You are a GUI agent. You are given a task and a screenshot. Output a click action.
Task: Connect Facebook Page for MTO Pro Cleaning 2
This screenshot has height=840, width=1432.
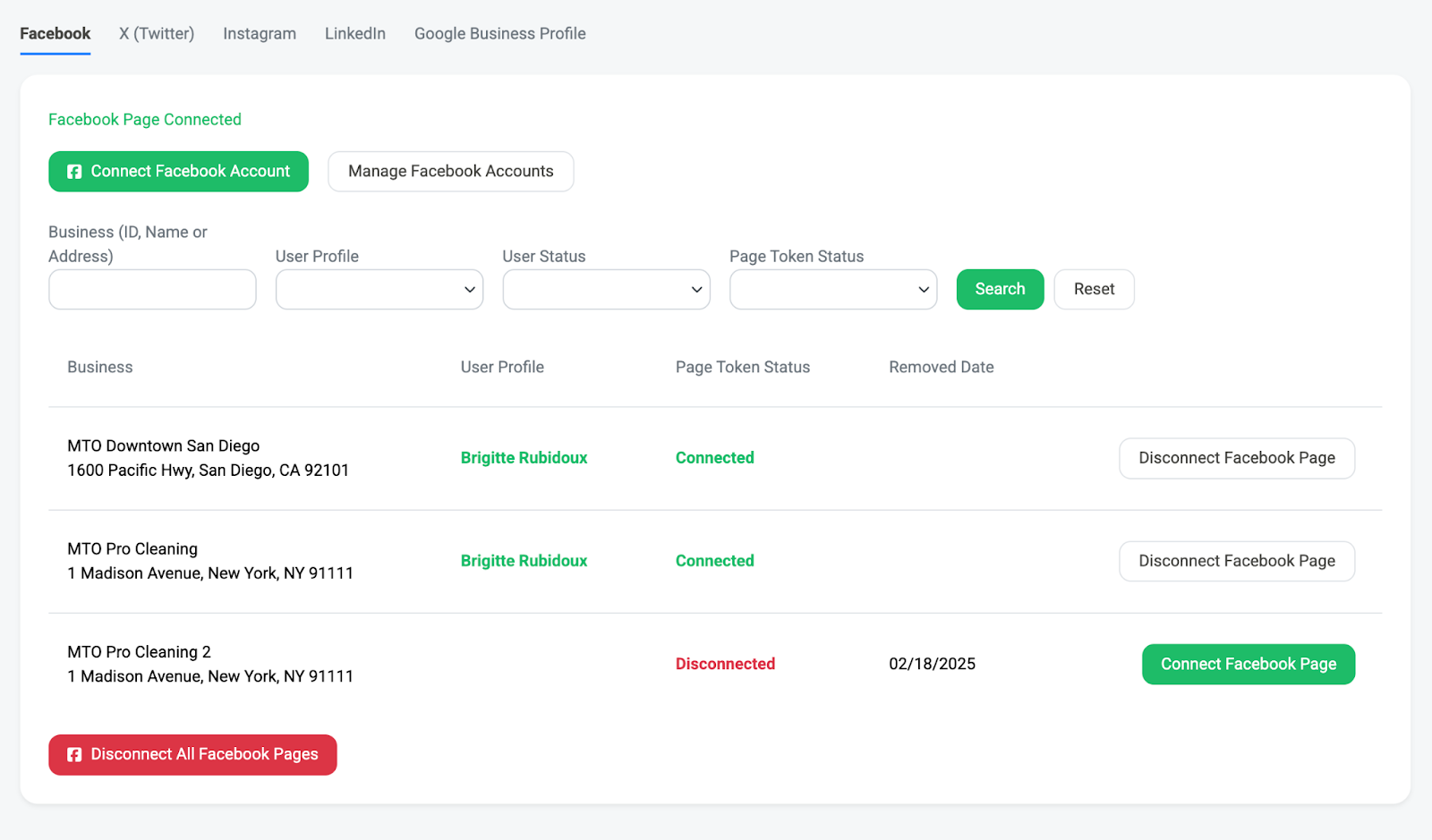(x=1249, y=665)
